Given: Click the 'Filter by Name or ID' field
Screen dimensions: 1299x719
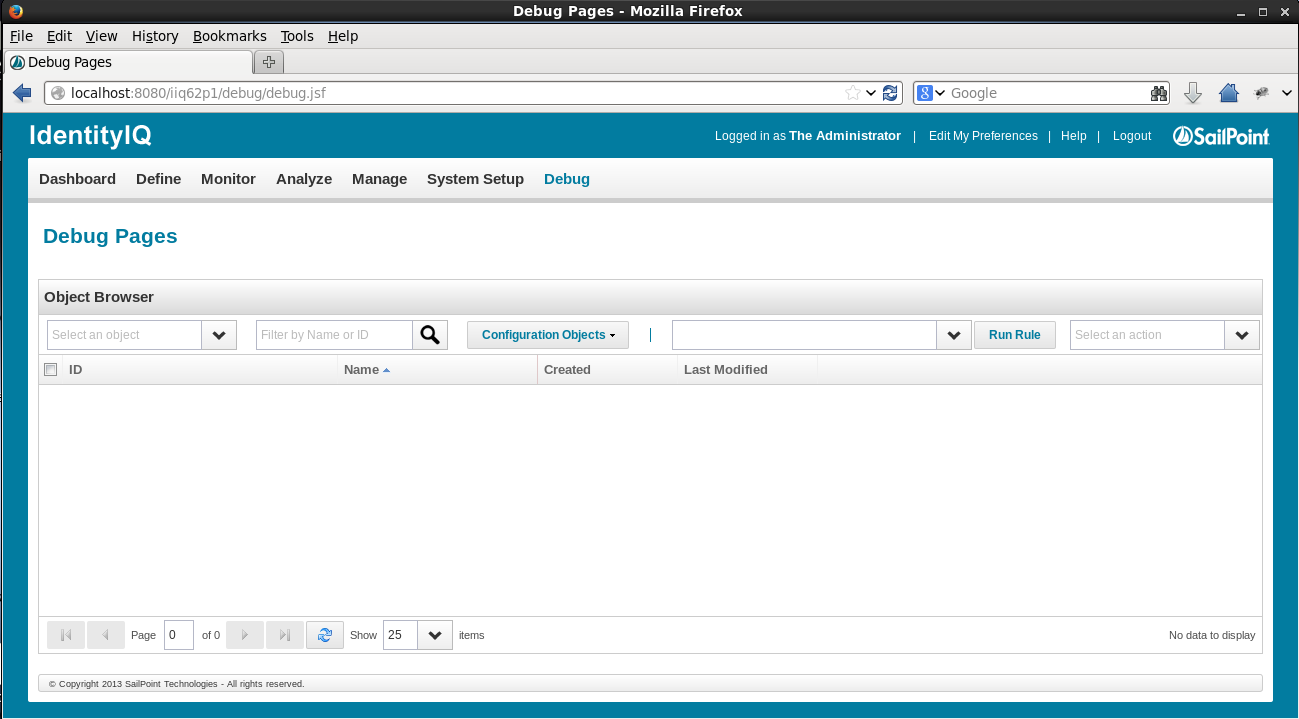Looking at the screenshot, I should click(334, 335).
